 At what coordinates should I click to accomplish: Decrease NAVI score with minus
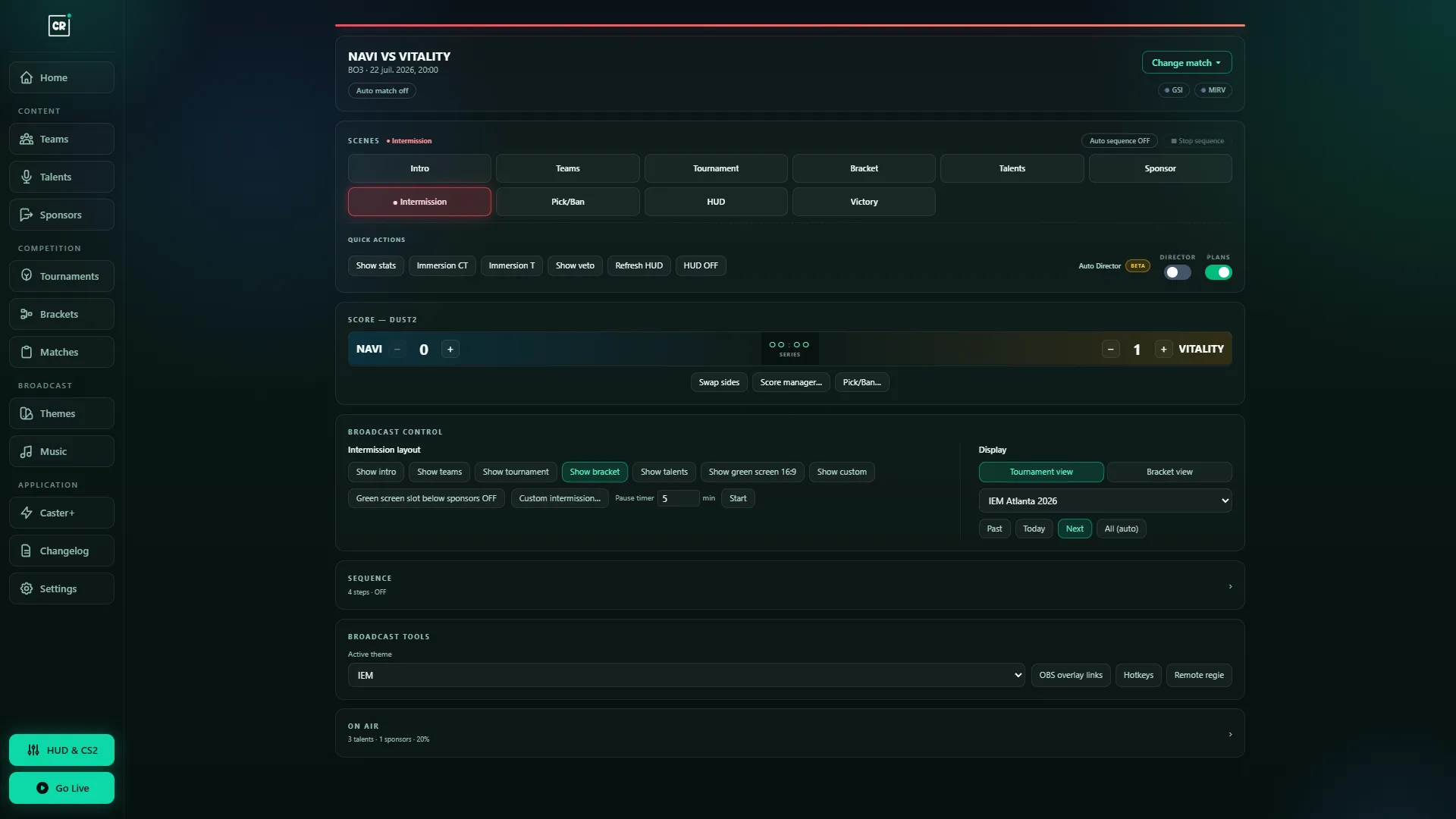(397, 349)
